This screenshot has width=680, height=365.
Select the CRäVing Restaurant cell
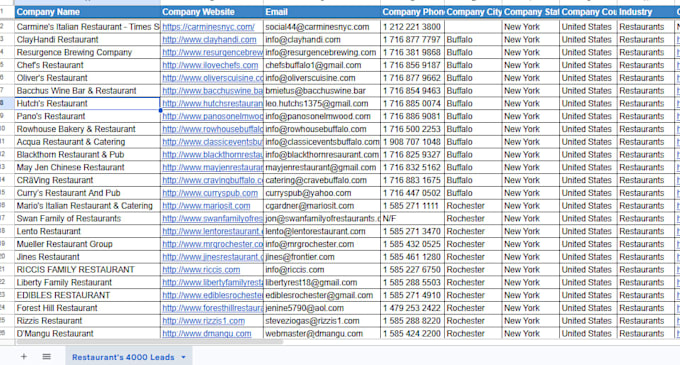(x=88, y=180)
